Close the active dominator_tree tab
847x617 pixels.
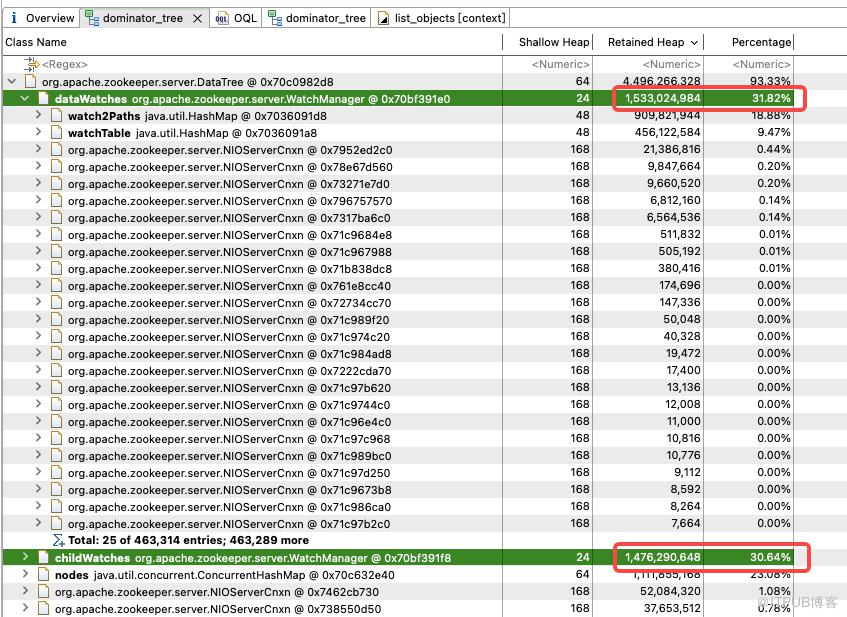tap(198, 18)
